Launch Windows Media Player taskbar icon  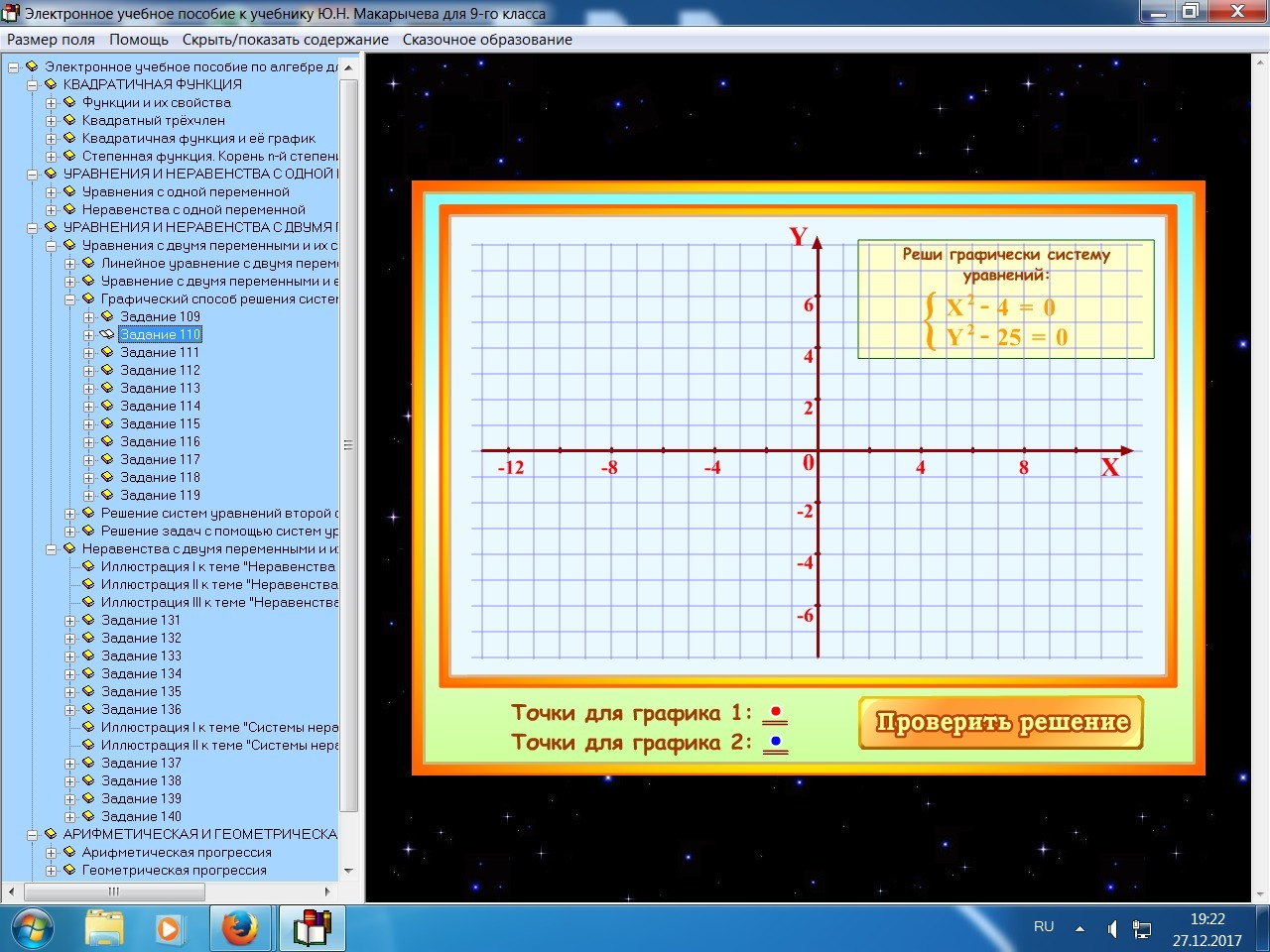pyautogui.click(x=169, y=929)
